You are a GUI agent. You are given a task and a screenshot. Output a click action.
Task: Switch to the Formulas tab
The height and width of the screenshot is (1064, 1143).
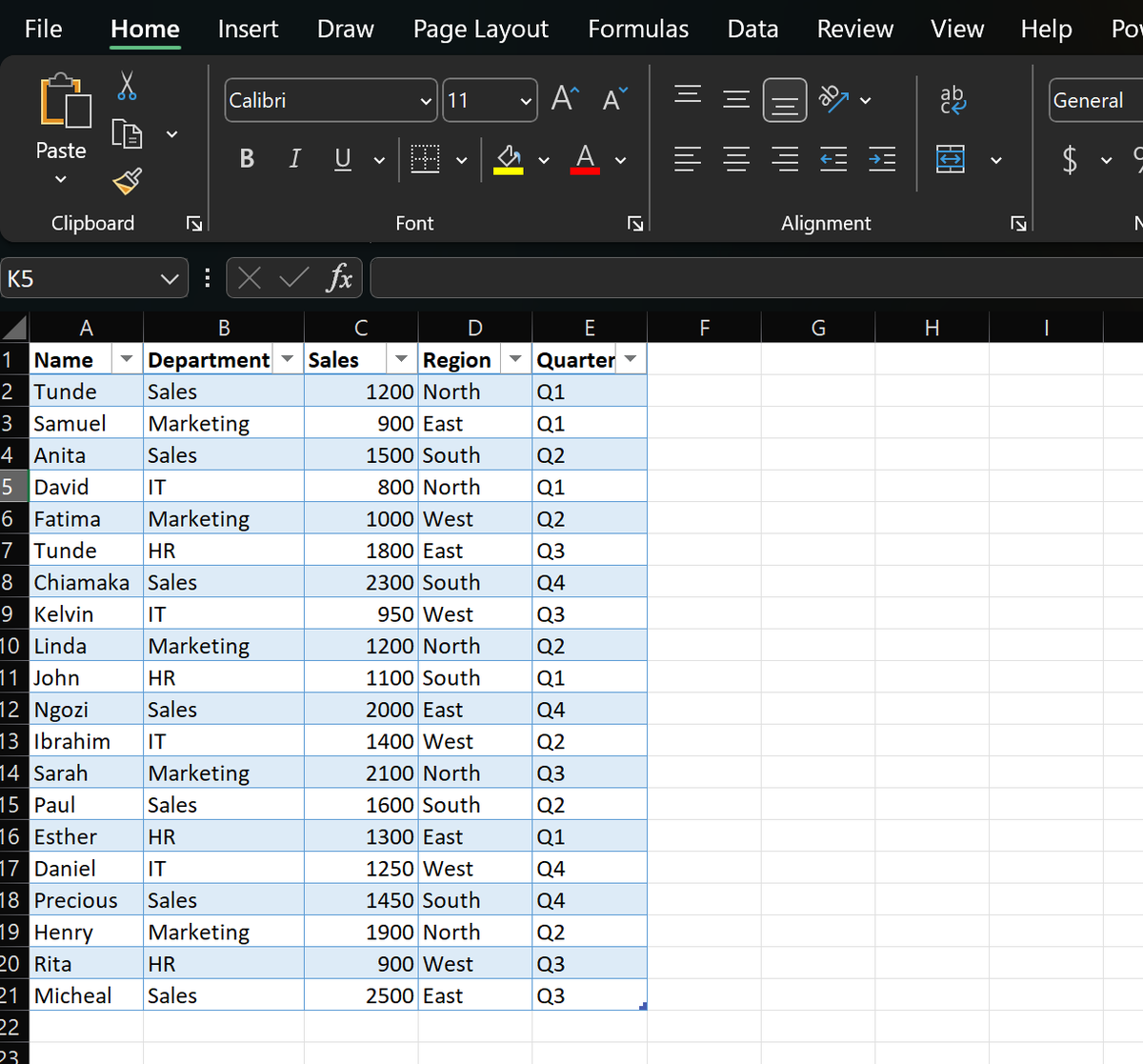pos(638,30)
